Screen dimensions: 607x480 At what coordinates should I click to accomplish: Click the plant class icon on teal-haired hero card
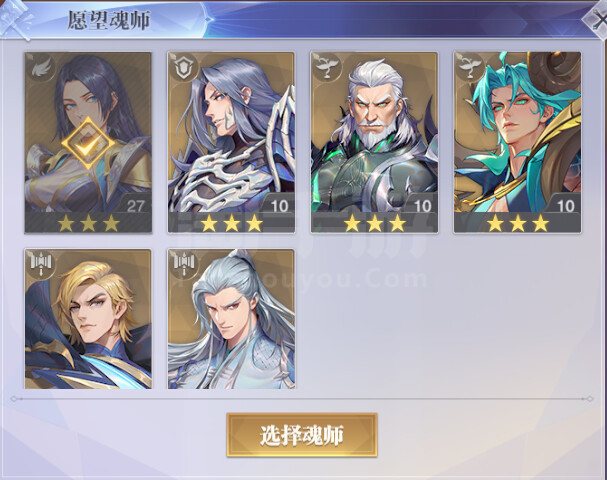click(x=469, y=68)
